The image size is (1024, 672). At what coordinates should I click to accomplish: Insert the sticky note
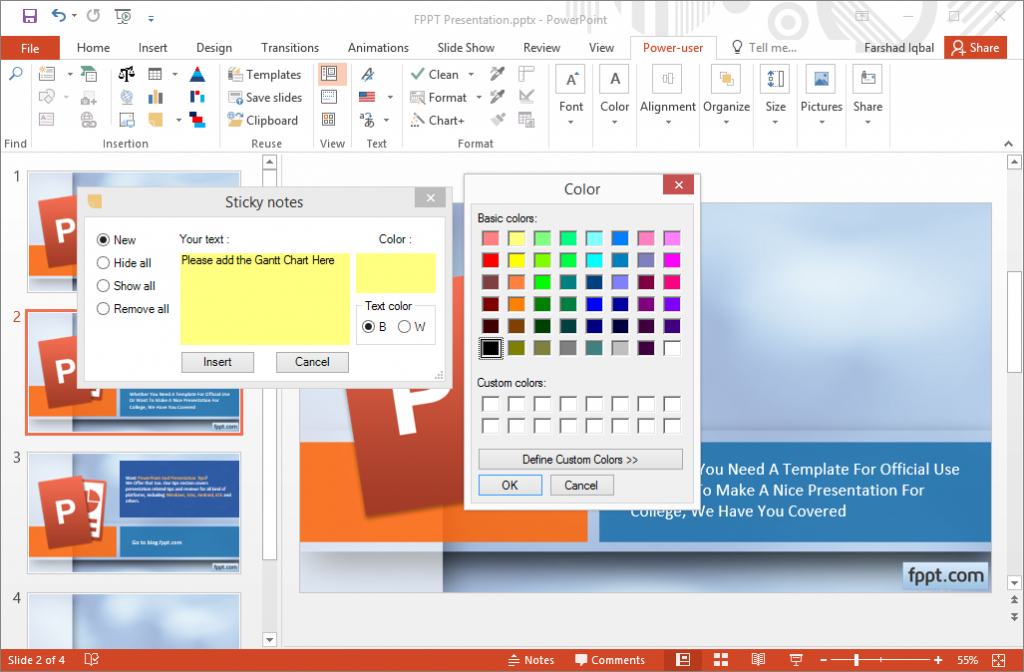(x=217, y=362)
